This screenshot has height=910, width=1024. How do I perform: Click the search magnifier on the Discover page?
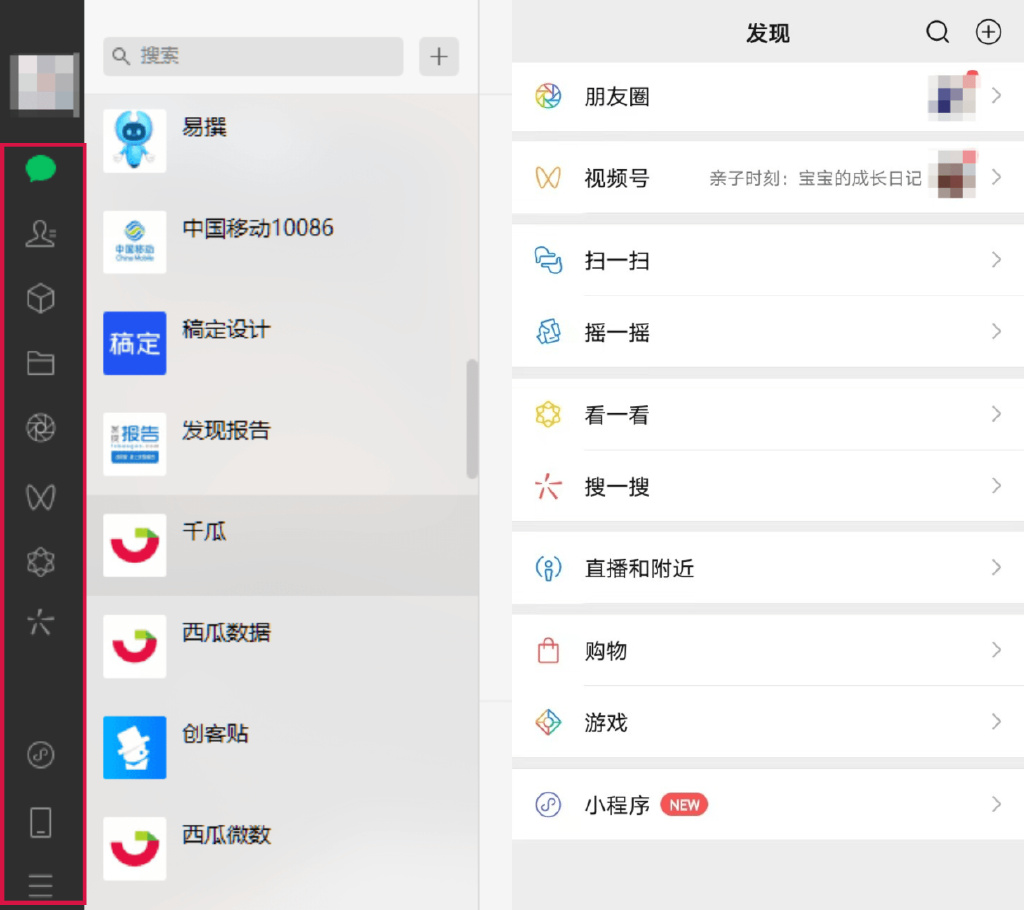coord(937,32)
